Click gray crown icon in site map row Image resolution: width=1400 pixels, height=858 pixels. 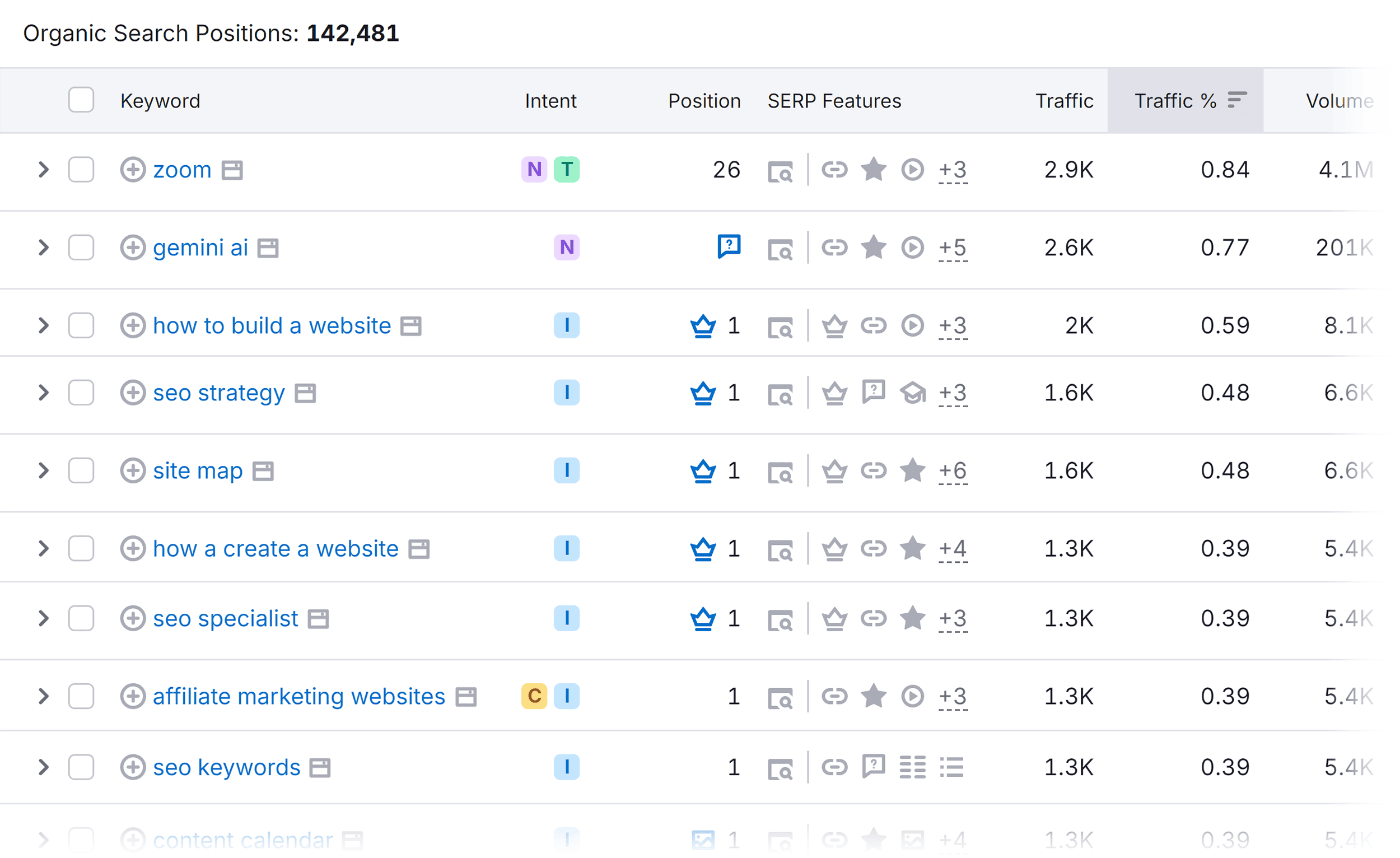pos(834,471)
